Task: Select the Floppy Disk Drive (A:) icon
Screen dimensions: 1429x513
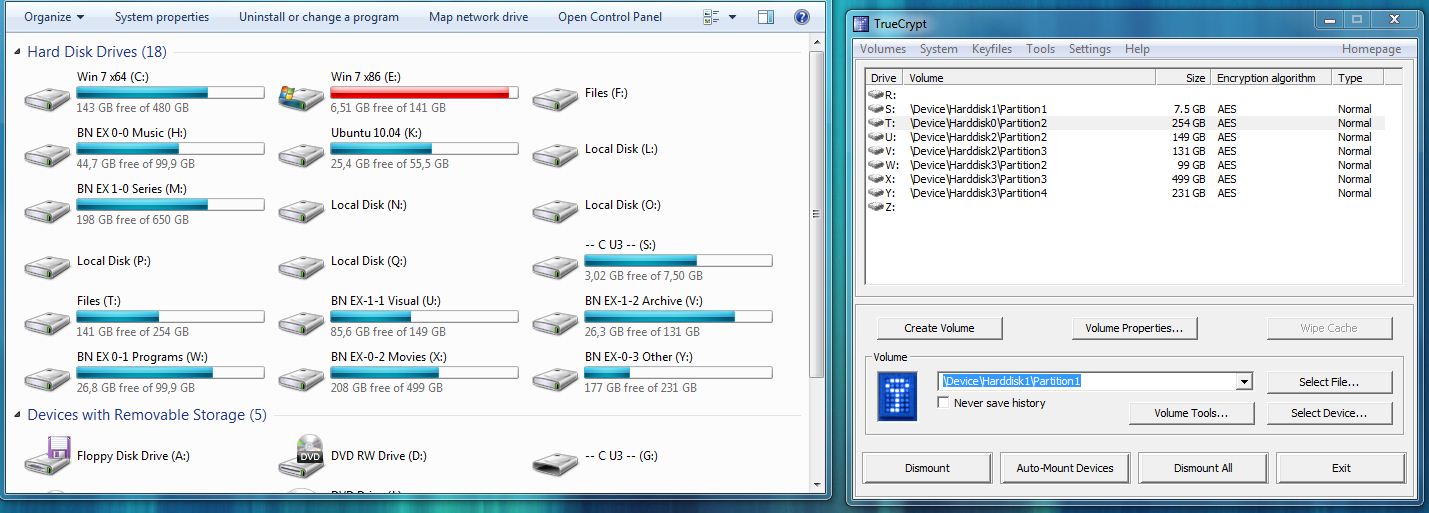Action: point(46,455)
